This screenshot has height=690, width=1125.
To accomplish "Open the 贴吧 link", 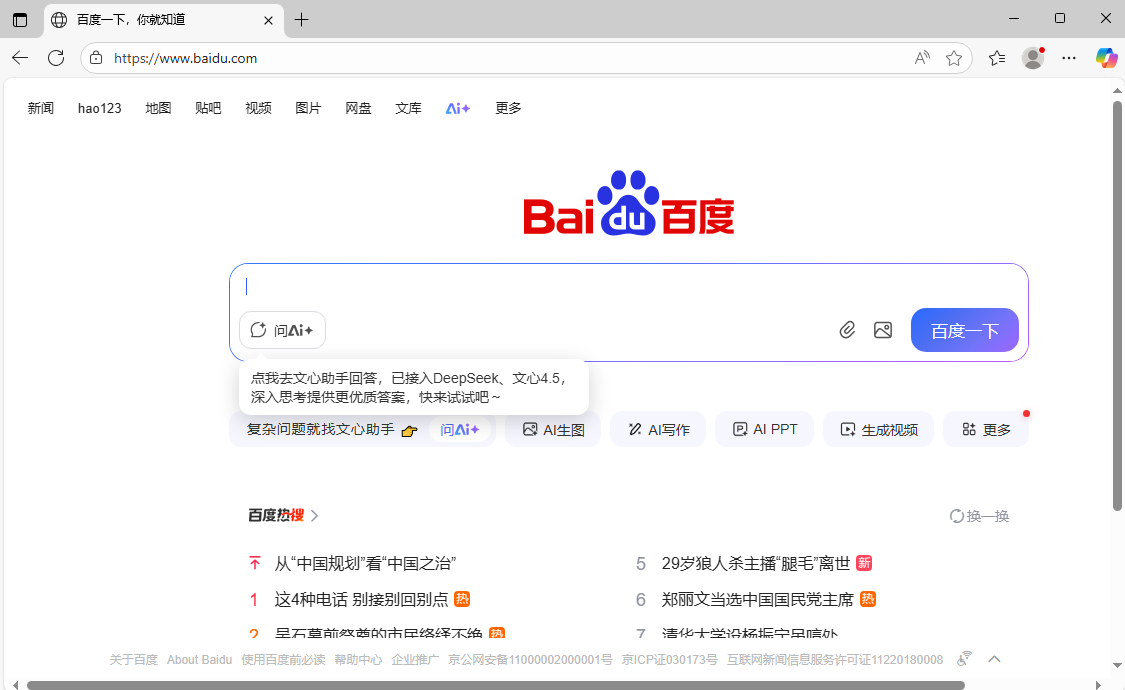I will tap(208, 108).
